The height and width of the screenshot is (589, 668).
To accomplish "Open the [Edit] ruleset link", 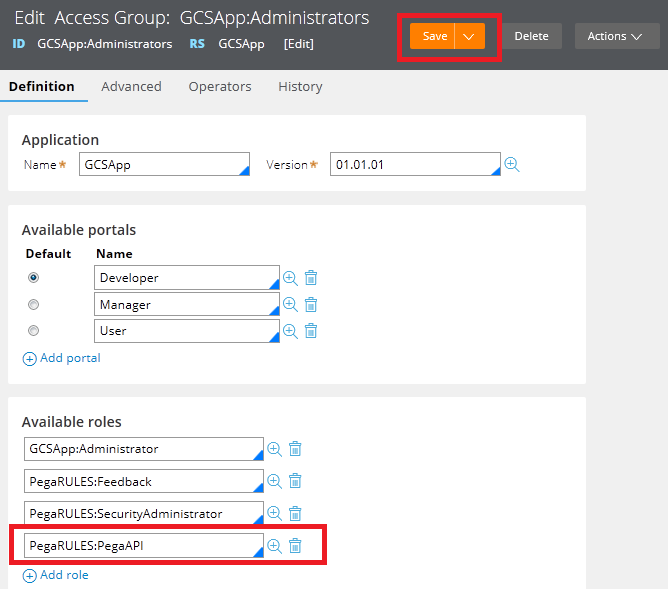I will point(299,44).
